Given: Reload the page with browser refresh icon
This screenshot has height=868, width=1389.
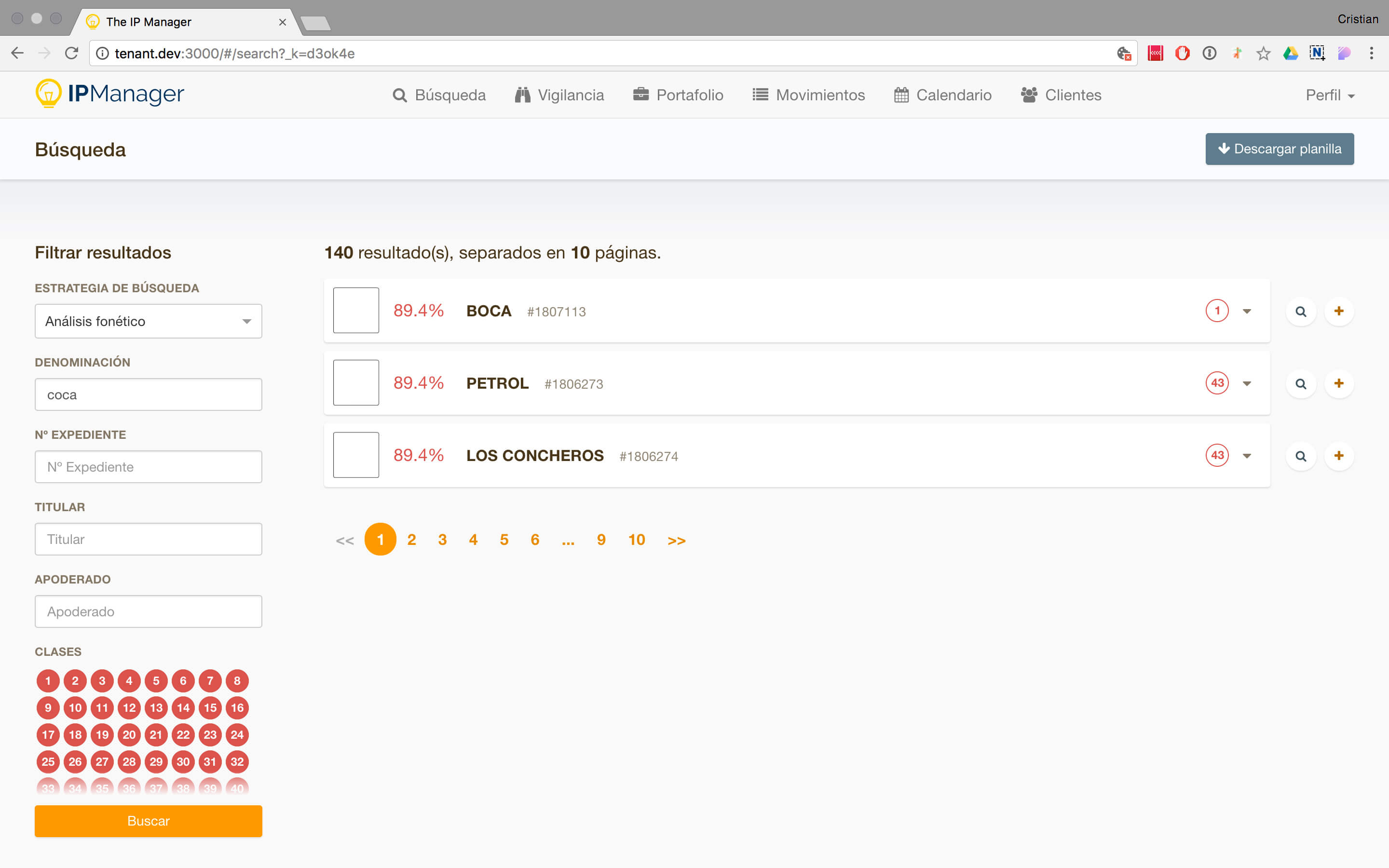Looking at the screenshot, I should 72,54.
